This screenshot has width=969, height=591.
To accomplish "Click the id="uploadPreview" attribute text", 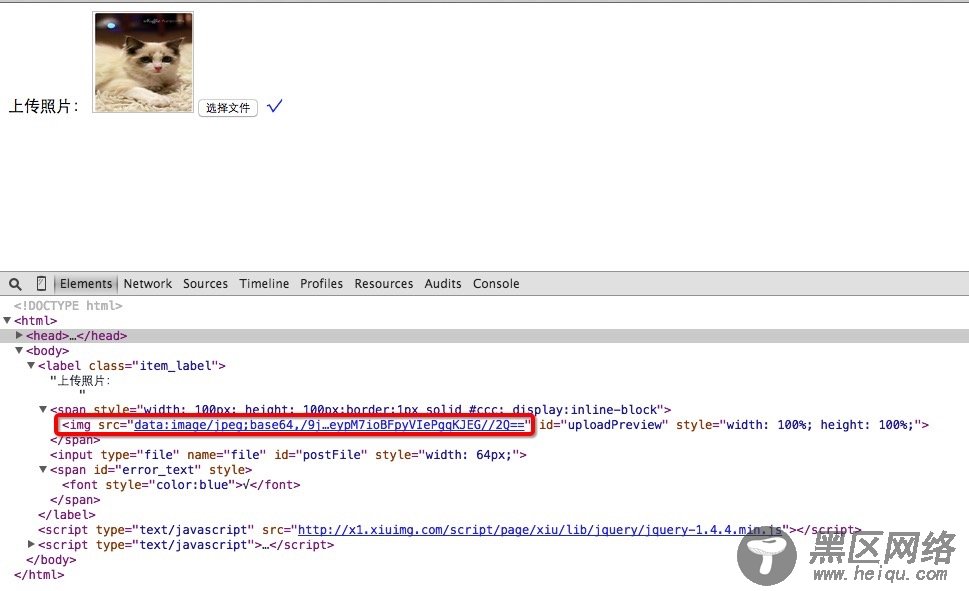I will (604, 425).
